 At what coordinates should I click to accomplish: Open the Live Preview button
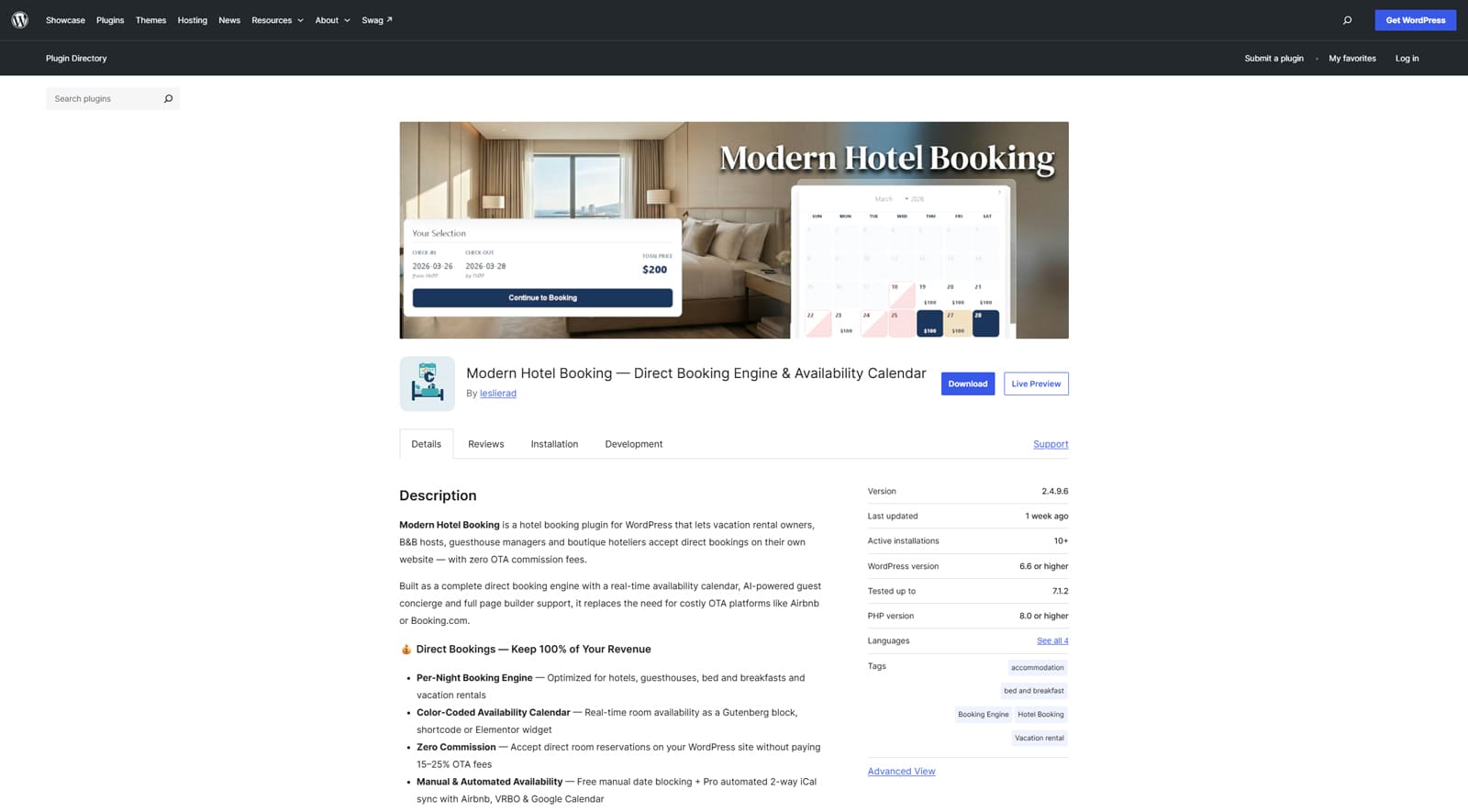pyautogui.click(x=1036, y=384)
